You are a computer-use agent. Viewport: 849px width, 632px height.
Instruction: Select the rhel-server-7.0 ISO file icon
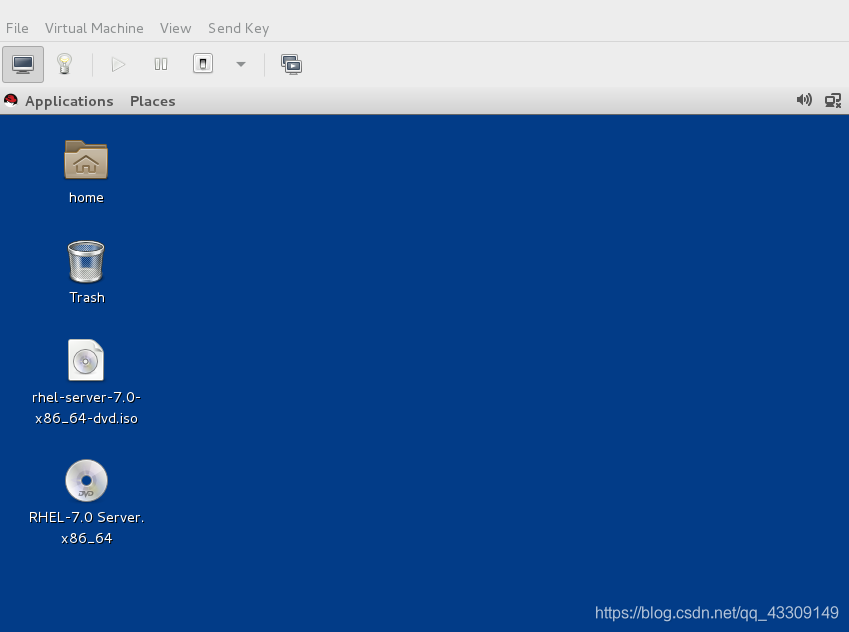86,360
